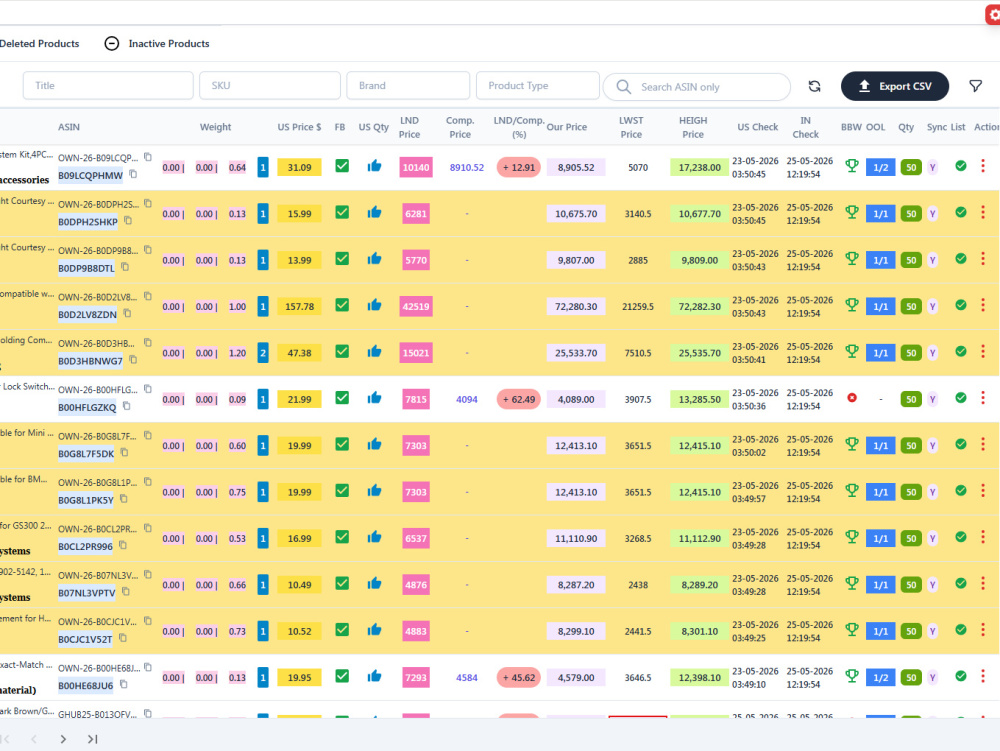Toggle FB checkbox for B0D2LV8ZDN
The width and height of the screenshot is (1000, 751).
pyautogui.click(x=342, y=305)
